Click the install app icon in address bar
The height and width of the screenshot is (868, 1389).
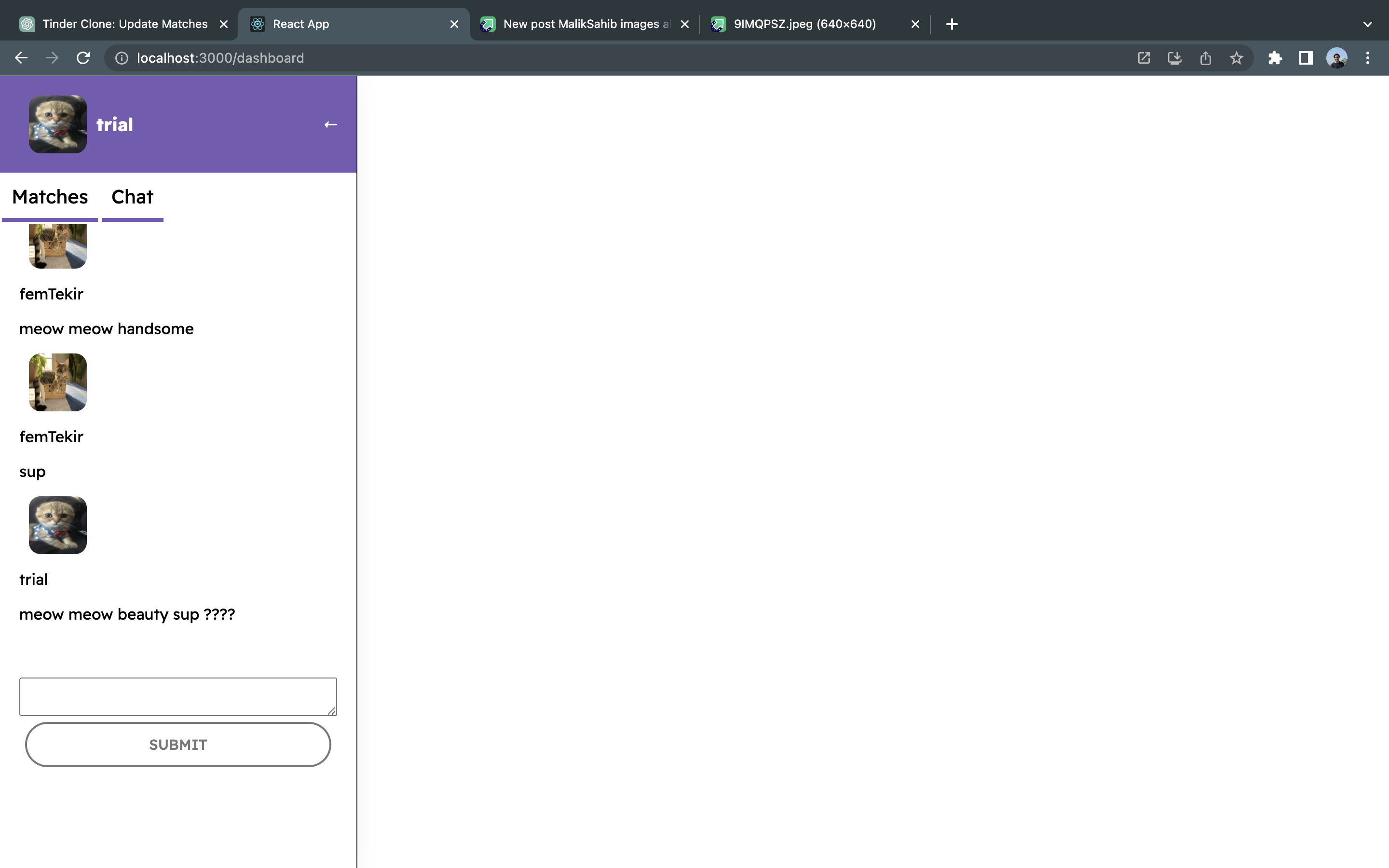click(1174, 58)
